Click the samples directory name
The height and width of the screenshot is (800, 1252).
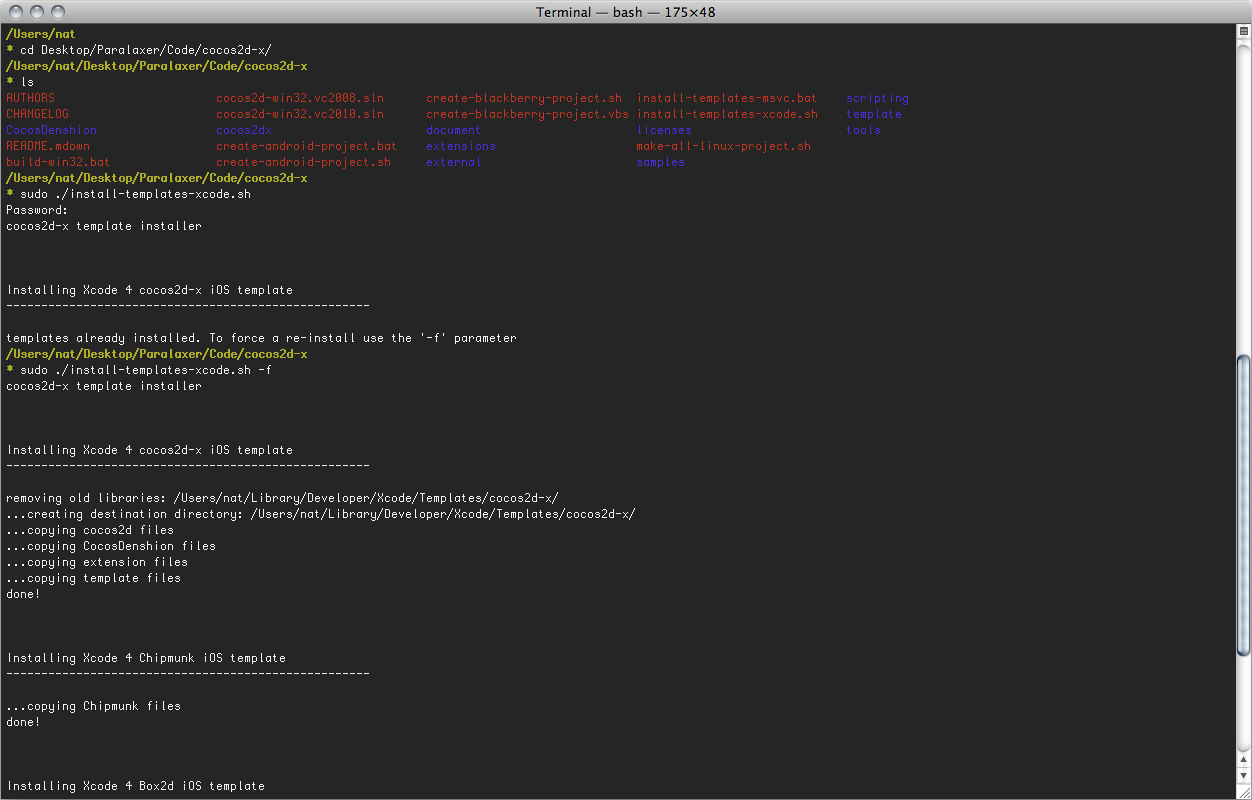661,162
